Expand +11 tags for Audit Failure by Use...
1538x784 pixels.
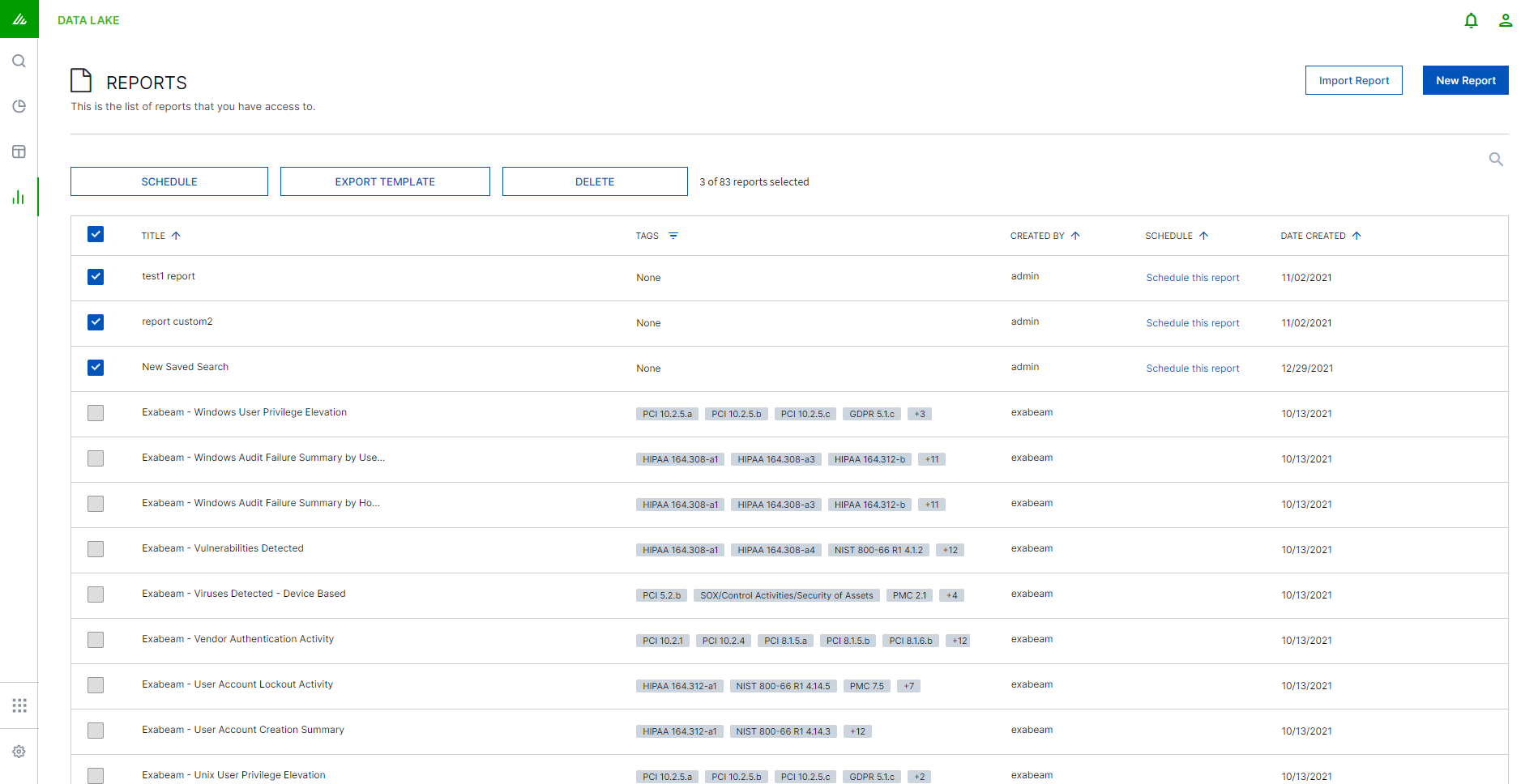tap(932, 459)
